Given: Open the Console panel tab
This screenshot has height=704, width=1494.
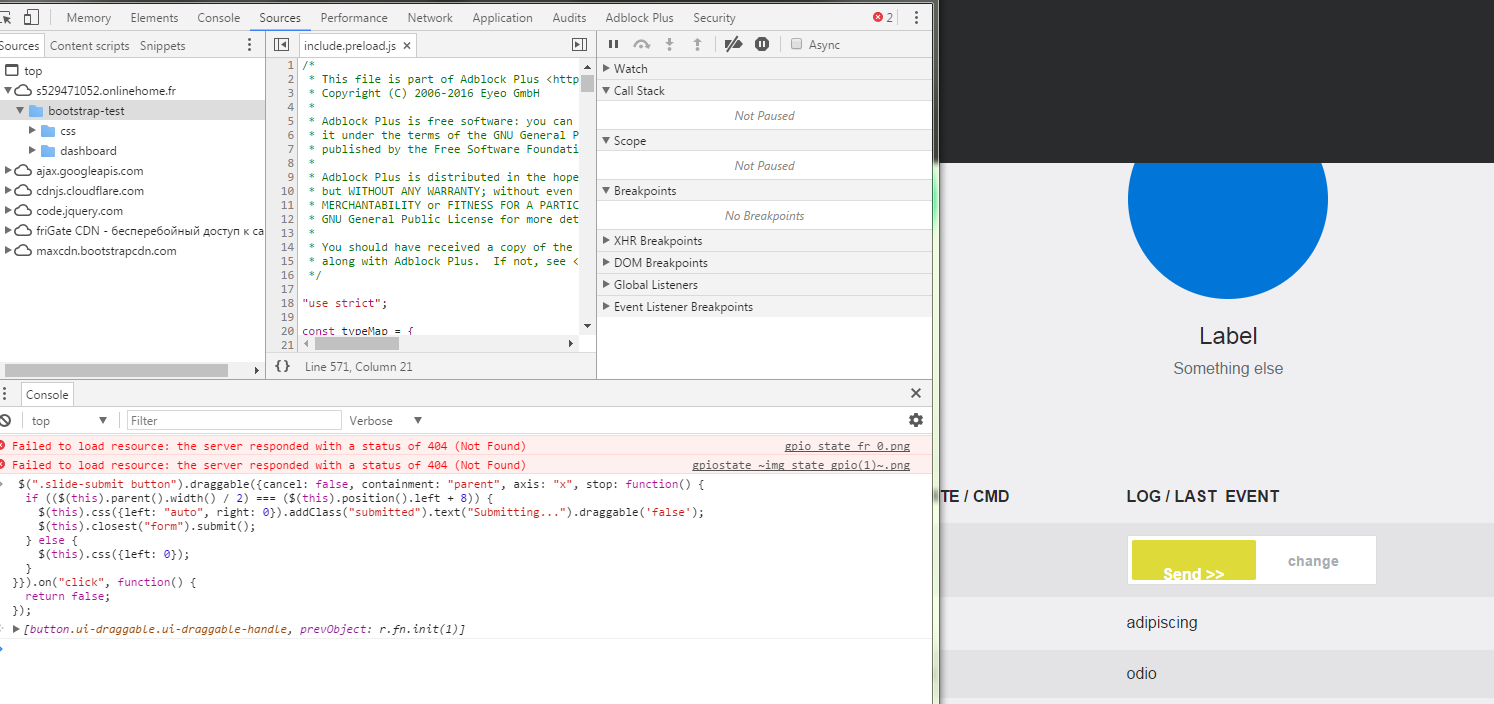Looking at the screenshot, I should 219,18.
